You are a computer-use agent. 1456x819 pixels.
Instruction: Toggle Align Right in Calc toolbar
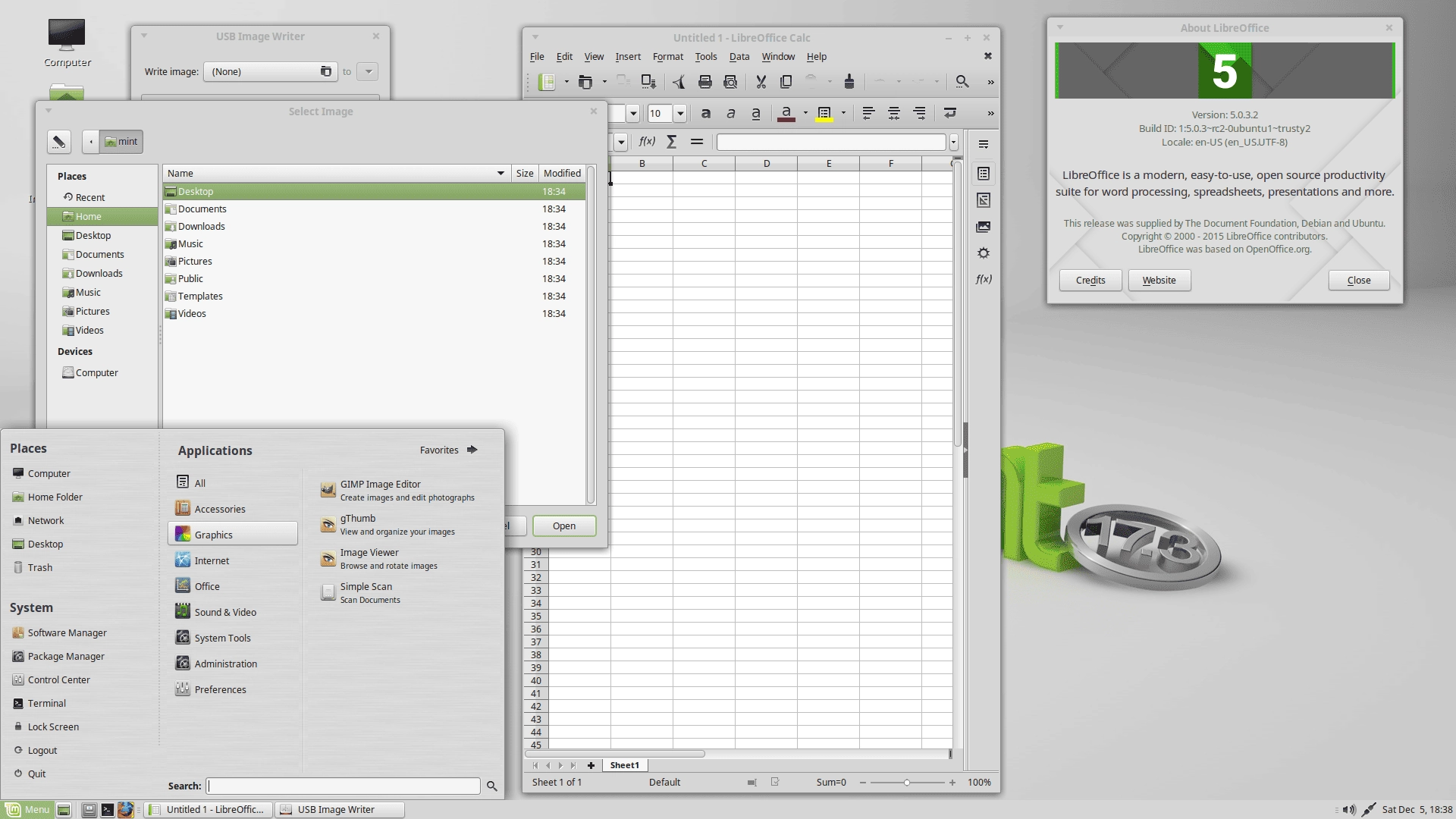919,113
